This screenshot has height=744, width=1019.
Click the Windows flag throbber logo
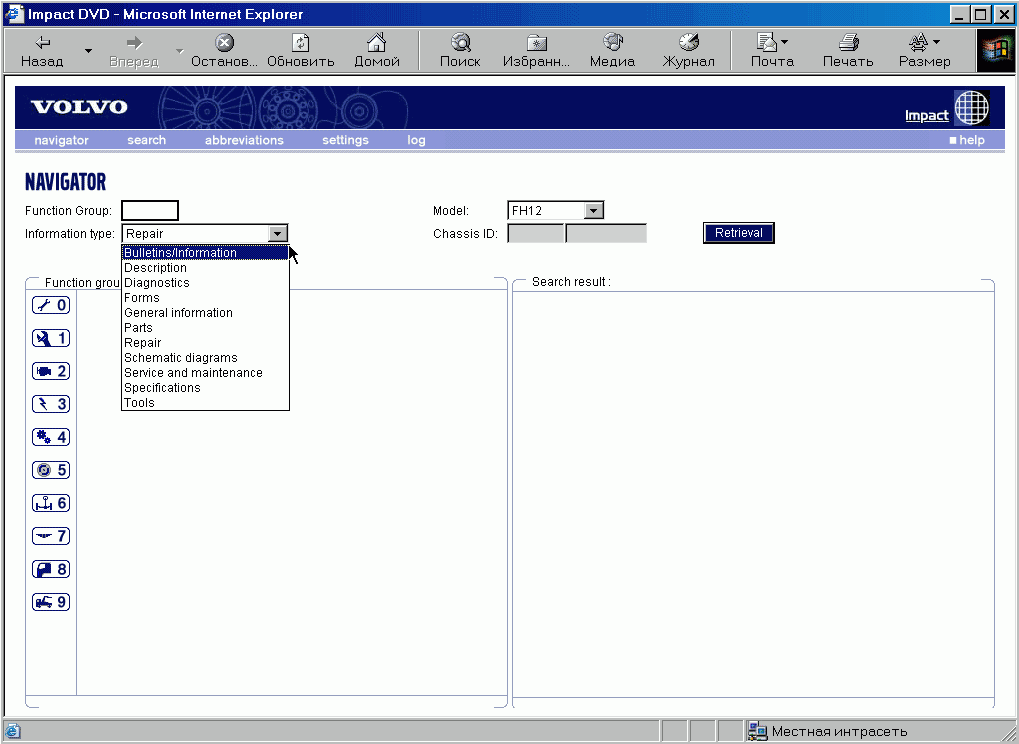[996, 51]
